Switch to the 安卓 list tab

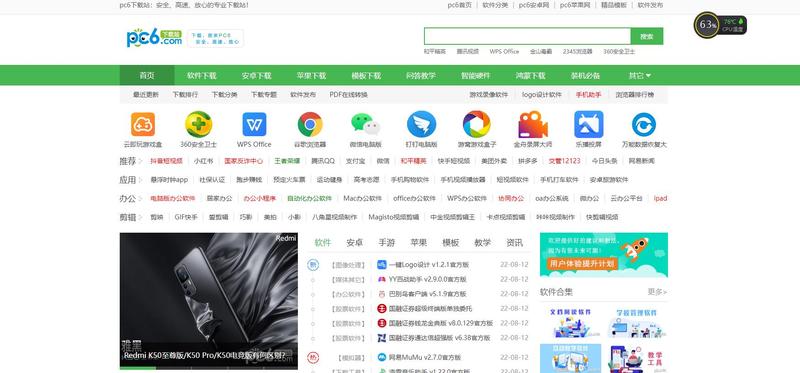[354, 242]
